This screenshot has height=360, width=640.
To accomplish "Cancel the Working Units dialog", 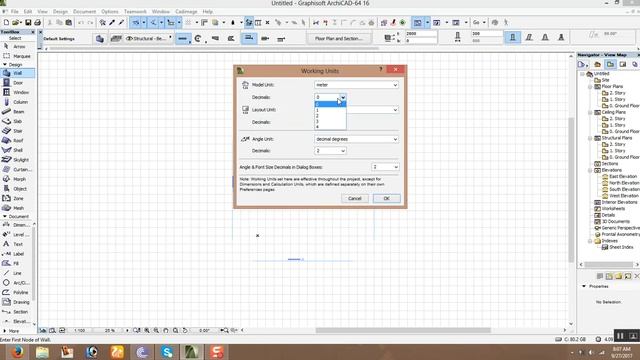I will pos(355,198).
